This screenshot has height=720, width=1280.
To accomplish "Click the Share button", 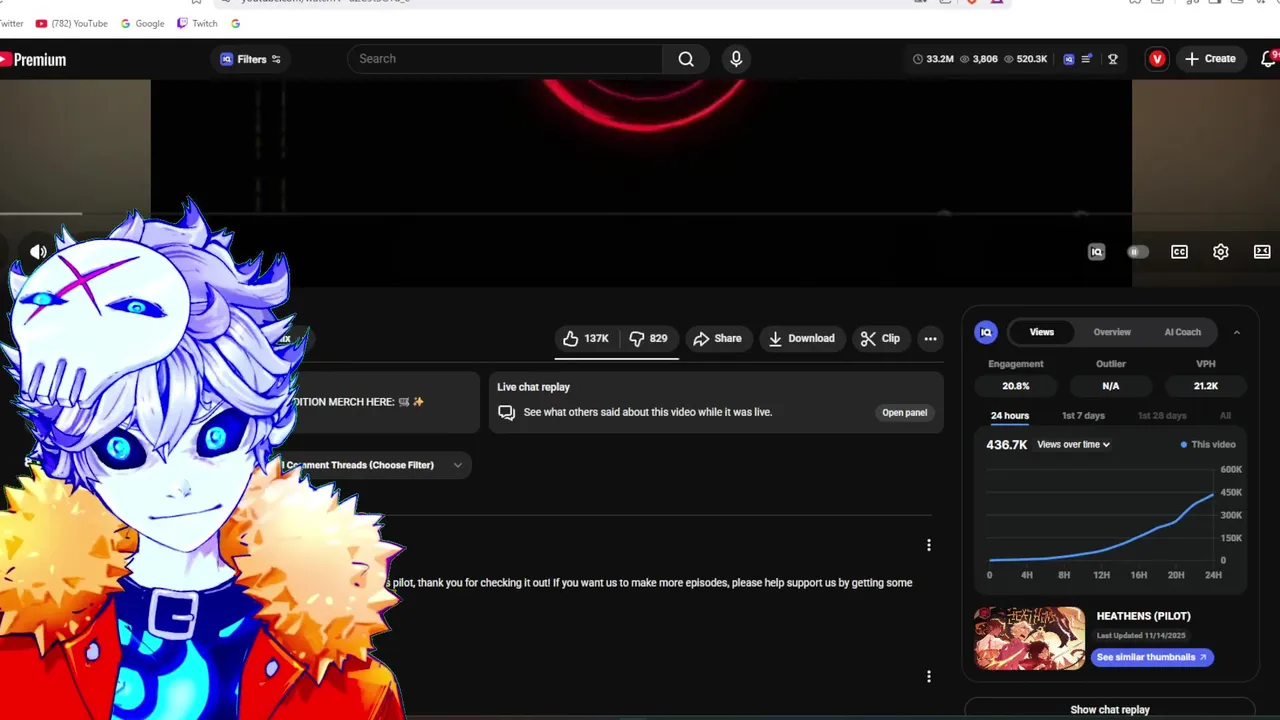I will click(x=717, y=338).
